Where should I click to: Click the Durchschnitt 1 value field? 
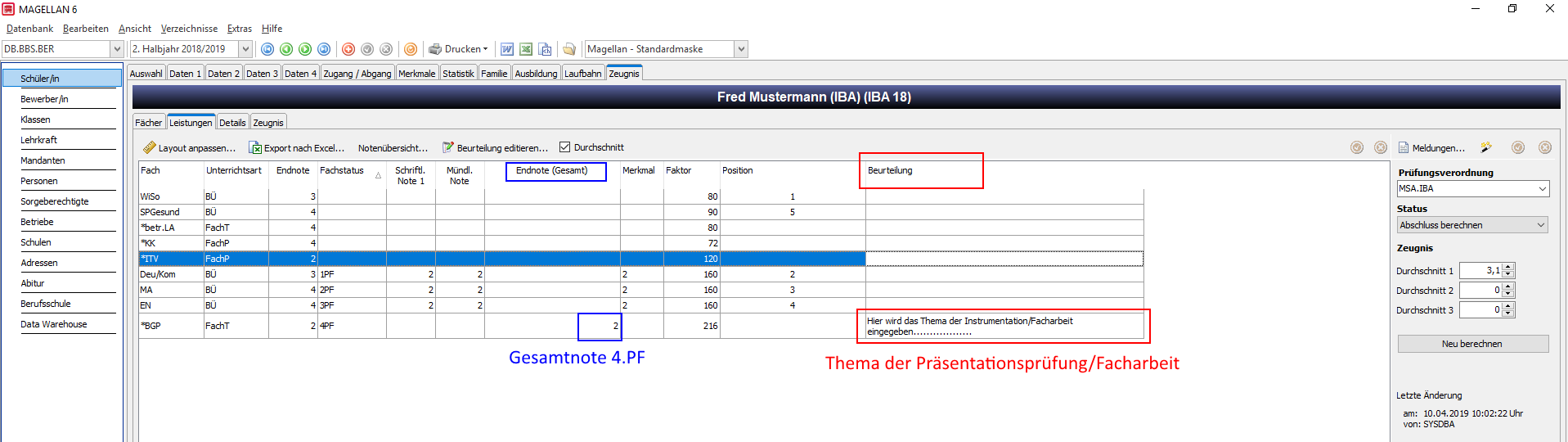point(1480,270)
